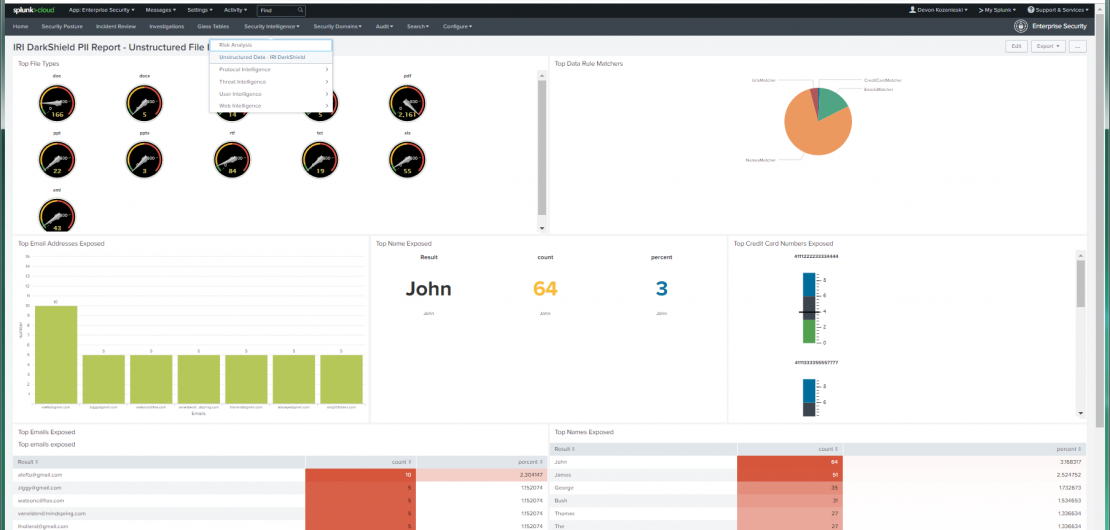Click down arrow of Top File Types scrollbar

pyautogui.click(x=542, y=228)
